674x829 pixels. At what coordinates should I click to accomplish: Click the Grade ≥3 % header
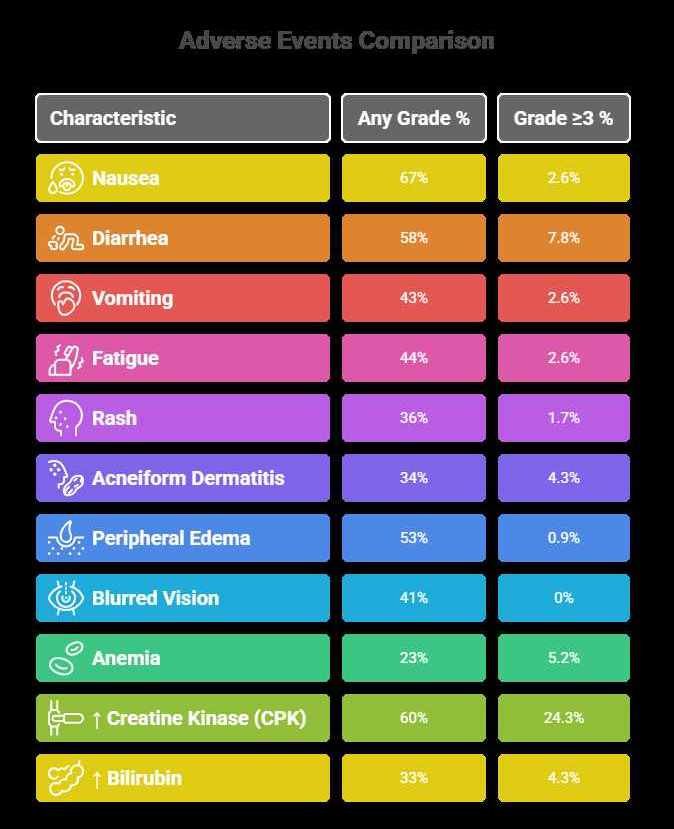564,118
